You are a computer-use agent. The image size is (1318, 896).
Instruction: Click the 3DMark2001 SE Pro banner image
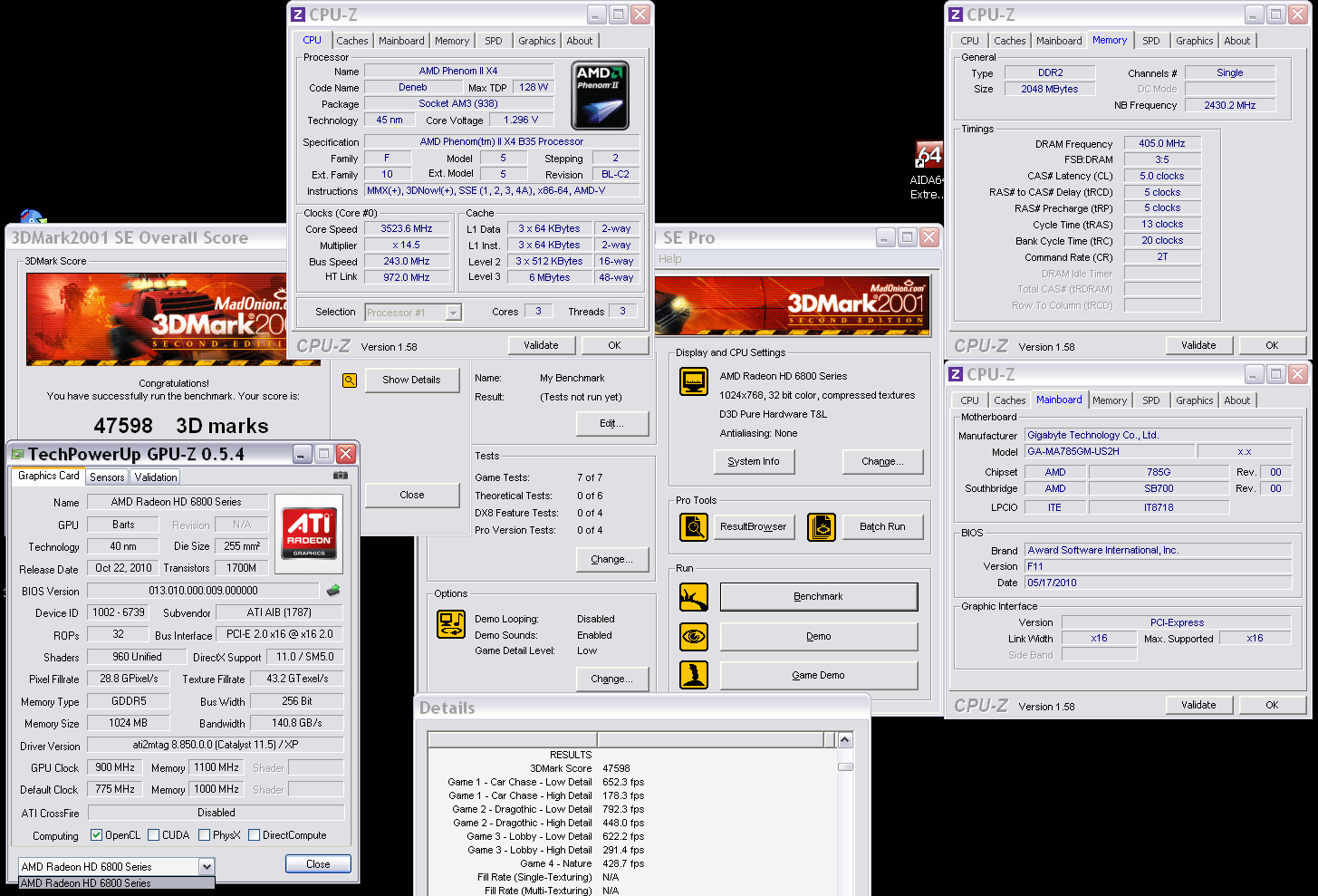pos(793,306)
